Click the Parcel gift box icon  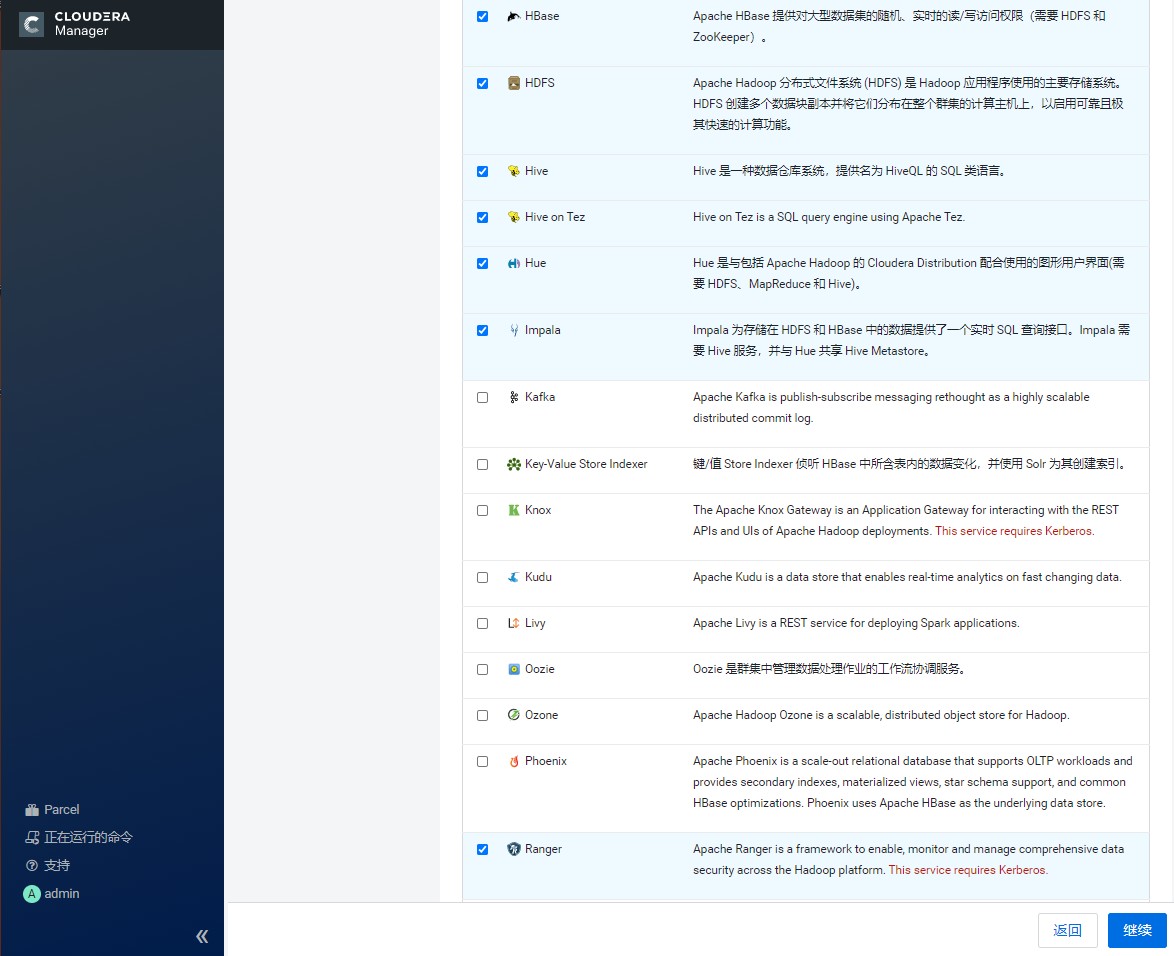click(x=32, y=810)
